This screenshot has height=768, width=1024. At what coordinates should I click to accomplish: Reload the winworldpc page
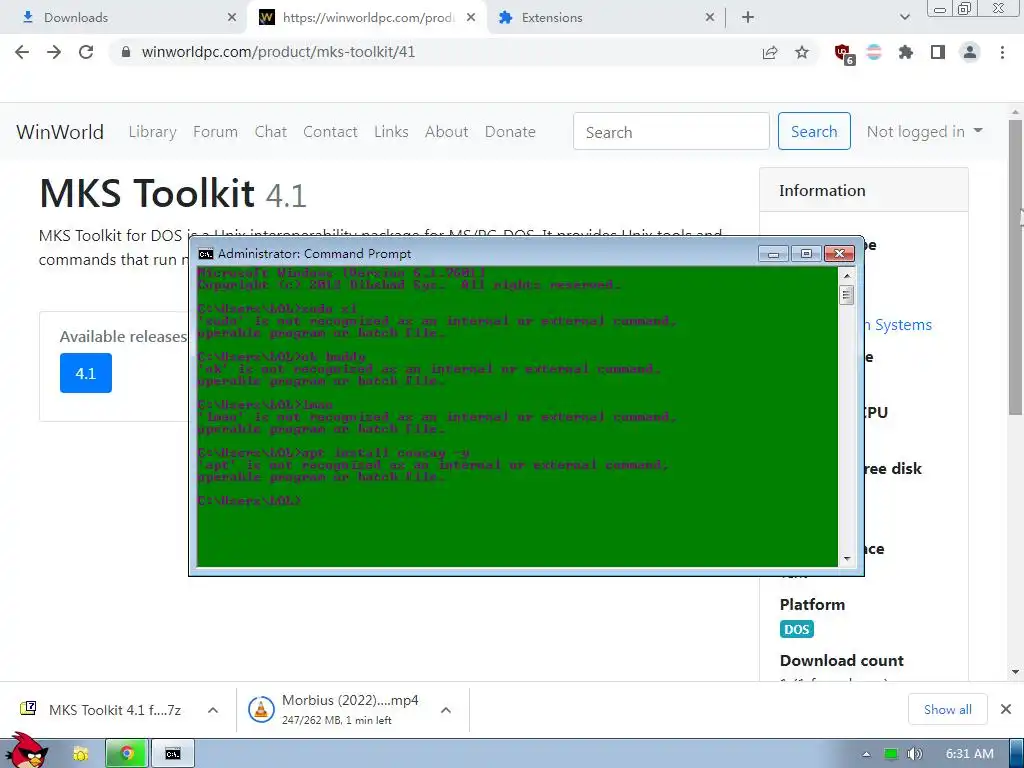(x=86, y=52)
